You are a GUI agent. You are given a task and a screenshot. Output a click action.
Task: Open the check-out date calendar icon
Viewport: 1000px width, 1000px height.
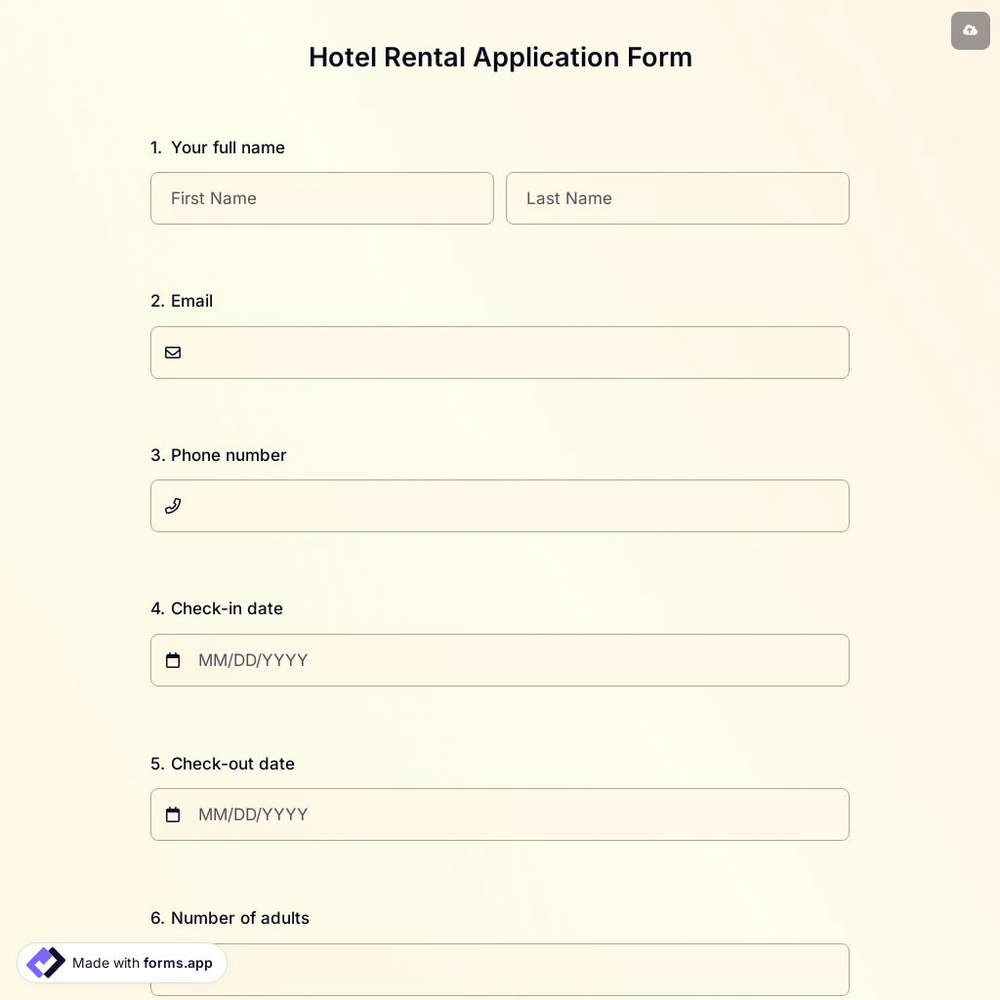tap(173, 813)
